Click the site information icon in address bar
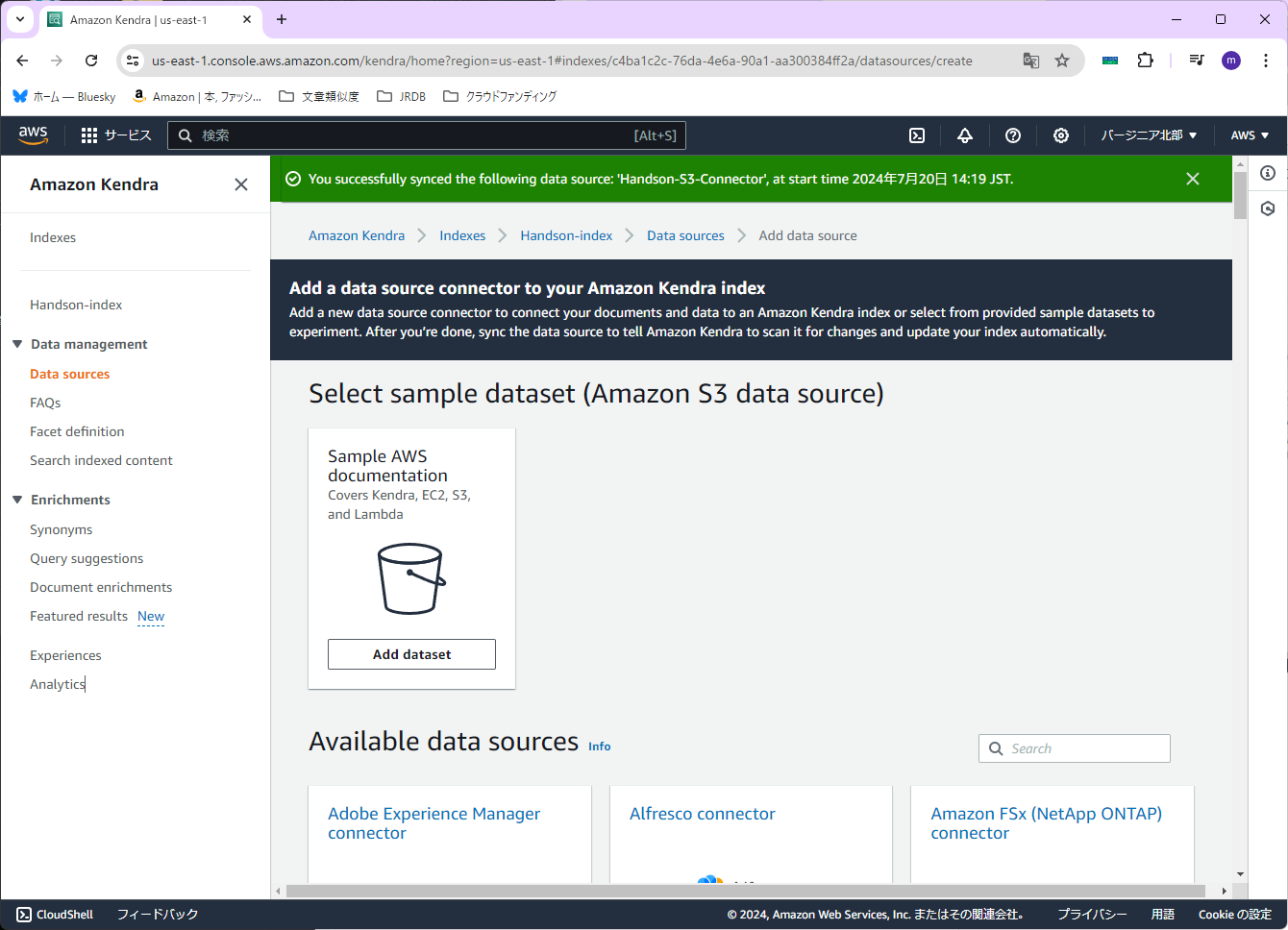This screenshot has height=930, width=1288. coord(134,61)
